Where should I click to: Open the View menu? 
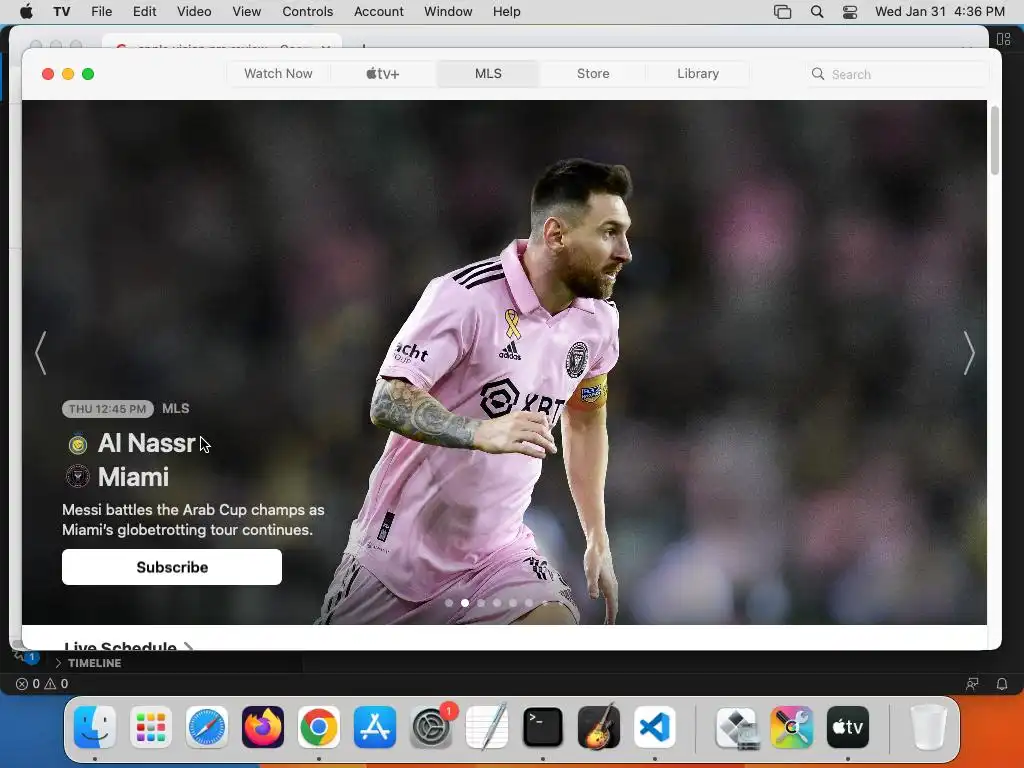(x=247, y=12)
